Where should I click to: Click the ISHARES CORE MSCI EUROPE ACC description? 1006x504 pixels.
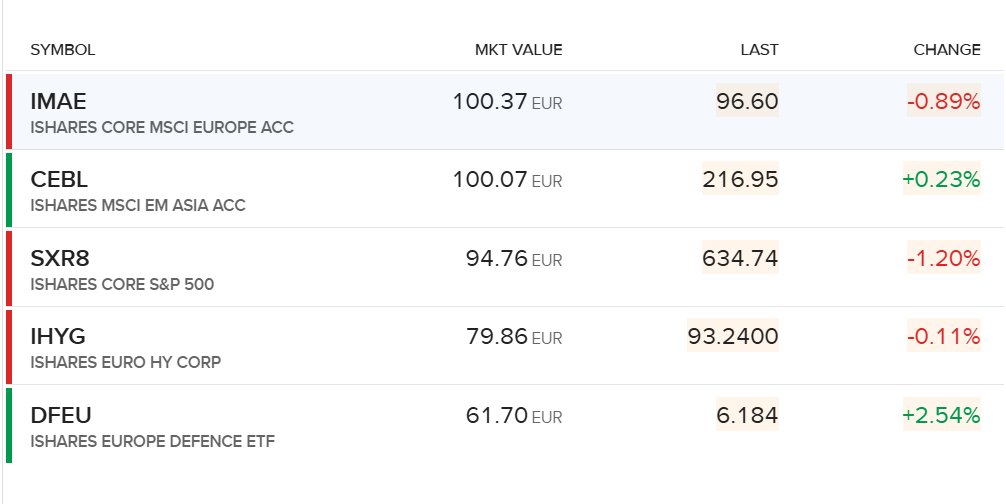[x=162, y=127]
